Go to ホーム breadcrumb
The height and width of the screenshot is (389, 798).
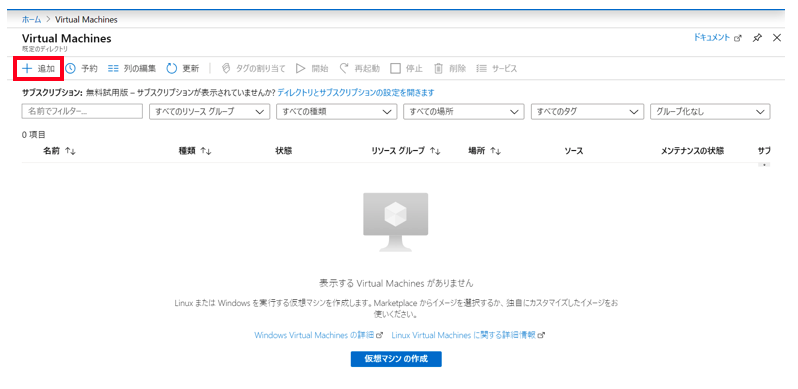coord(32,20)
